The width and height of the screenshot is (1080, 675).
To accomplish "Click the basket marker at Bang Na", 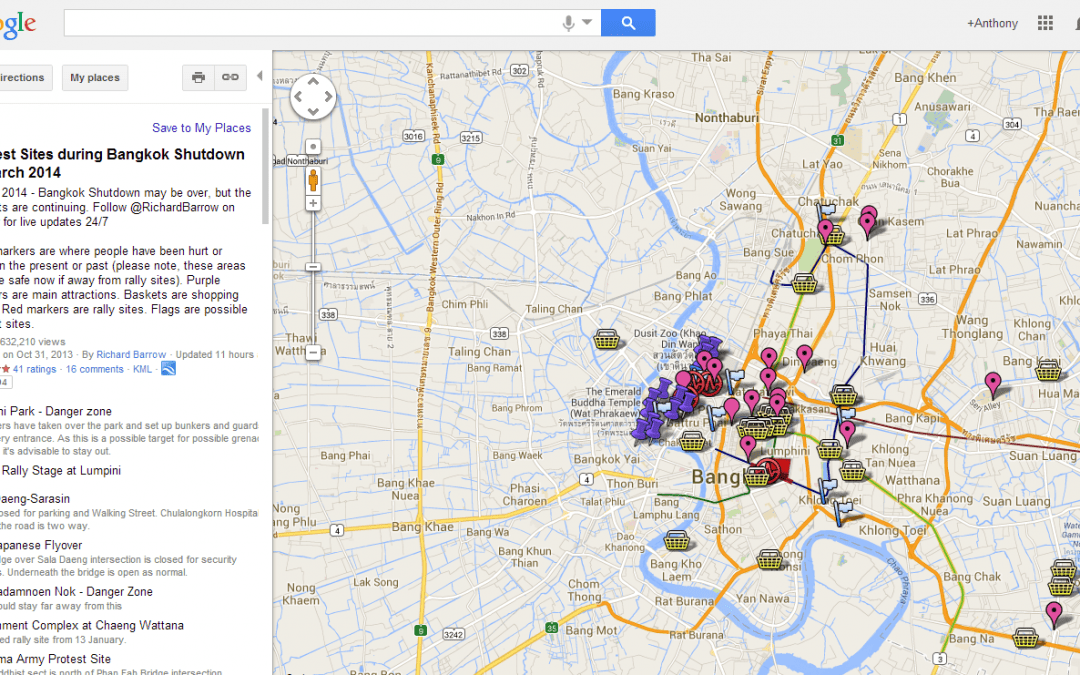I will tap(1026, 638).
